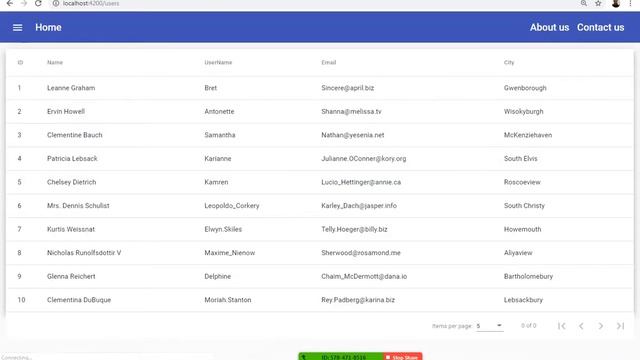Open items per page dropdown
This screenshot has width=640, height=360.
click(x=489, y=326)
